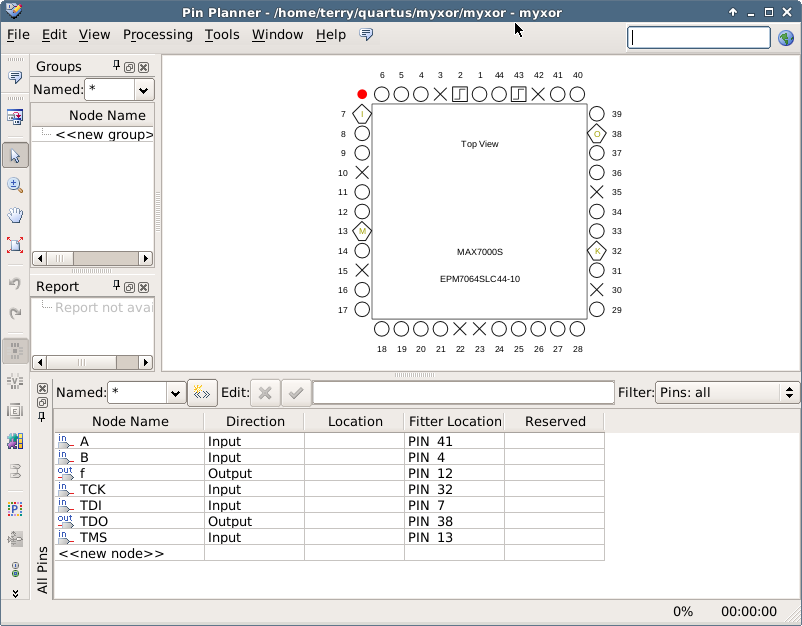Click the chip icon marked V

pos(15,381)
